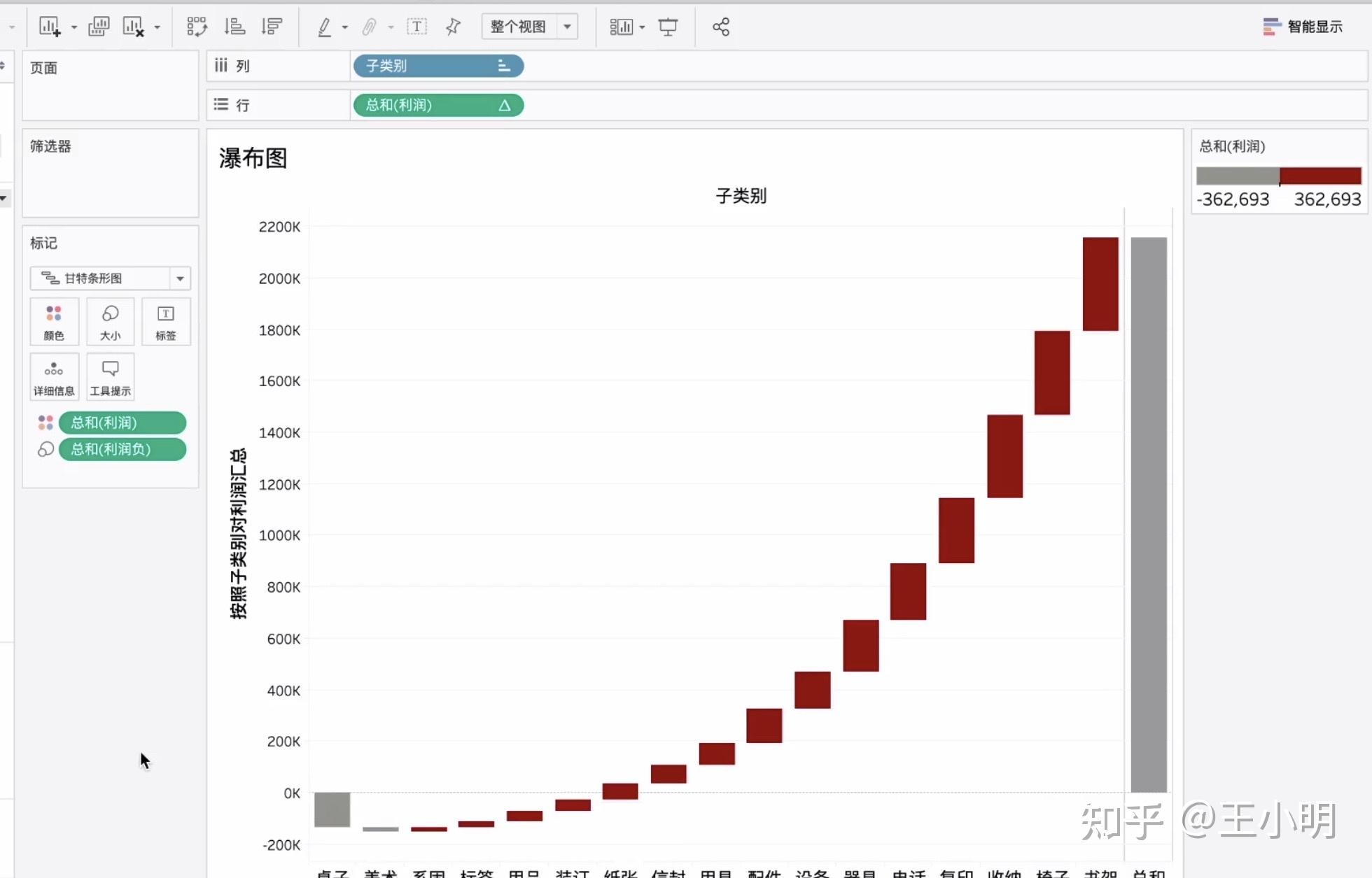
Task: Click the new worksheet icon
Action: click(x=50, y=27)
